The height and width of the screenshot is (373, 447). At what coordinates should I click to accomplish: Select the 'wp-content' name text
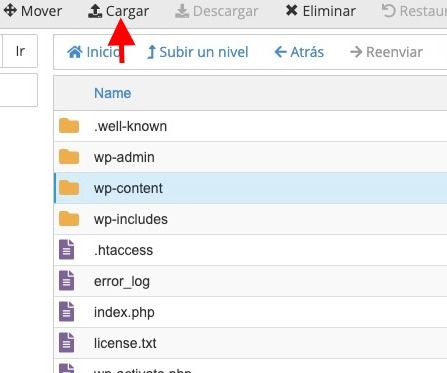pos(128,188)
